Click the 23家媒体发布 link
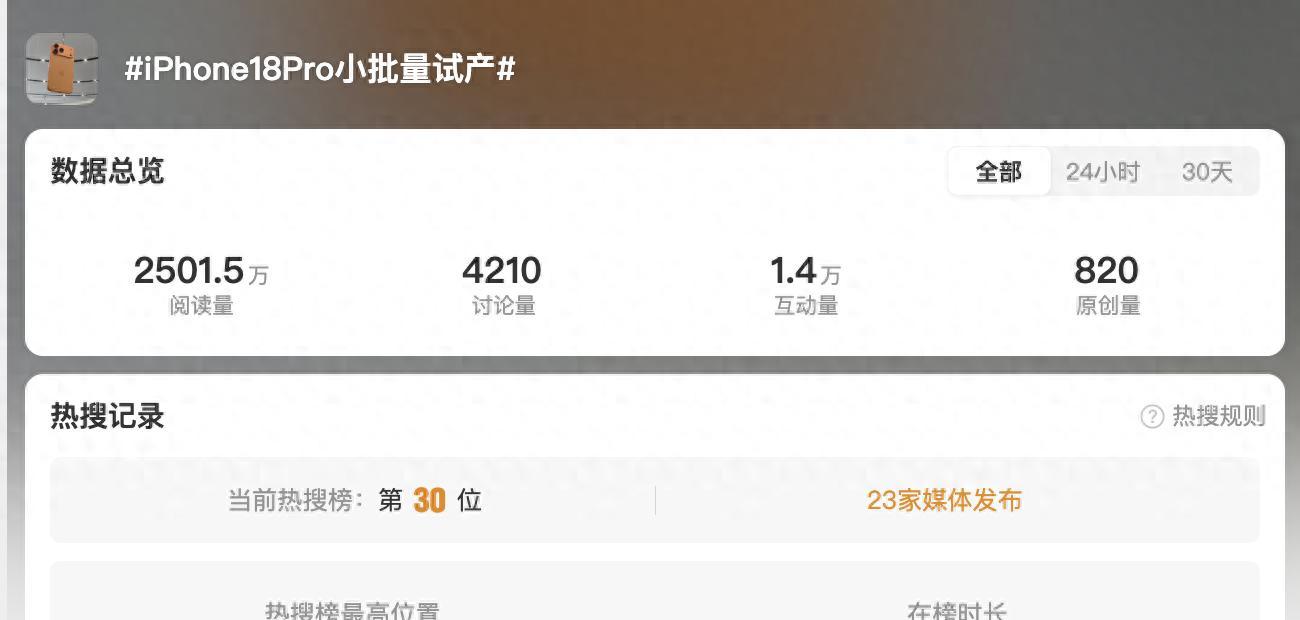The width and height of the screenshot is (1300, 620). (x=944, y=500)
